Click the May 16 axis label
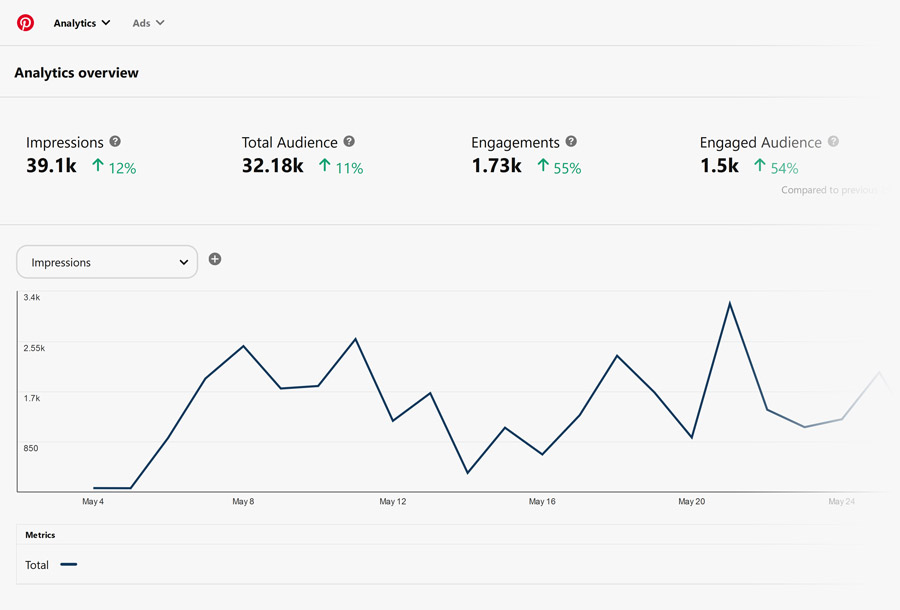Viewport: 900px width, 610px height. coord(542,502)
